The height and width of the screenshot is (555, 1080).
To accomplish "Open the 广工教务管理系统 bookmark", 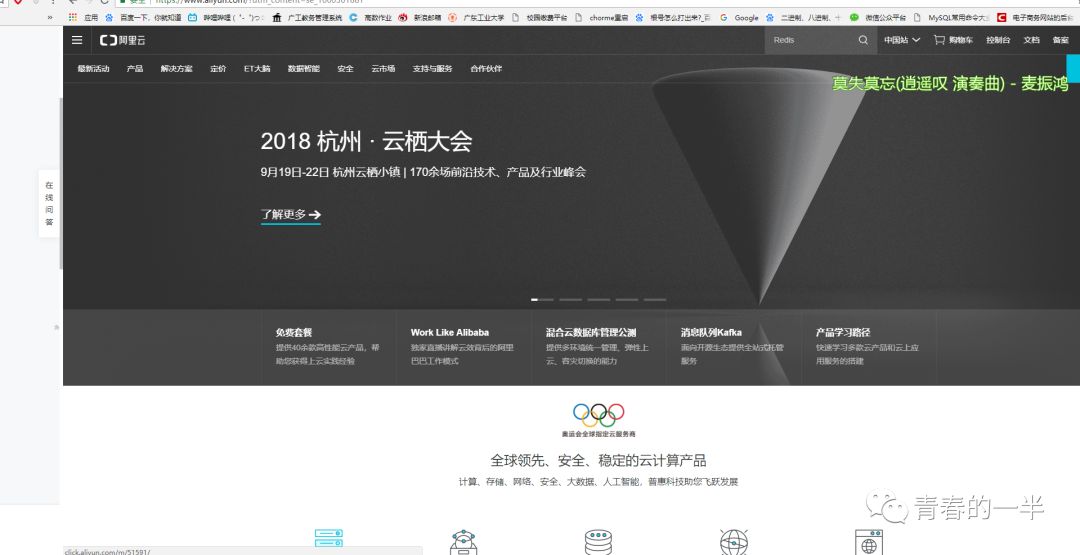I will (x=307, y=17).
